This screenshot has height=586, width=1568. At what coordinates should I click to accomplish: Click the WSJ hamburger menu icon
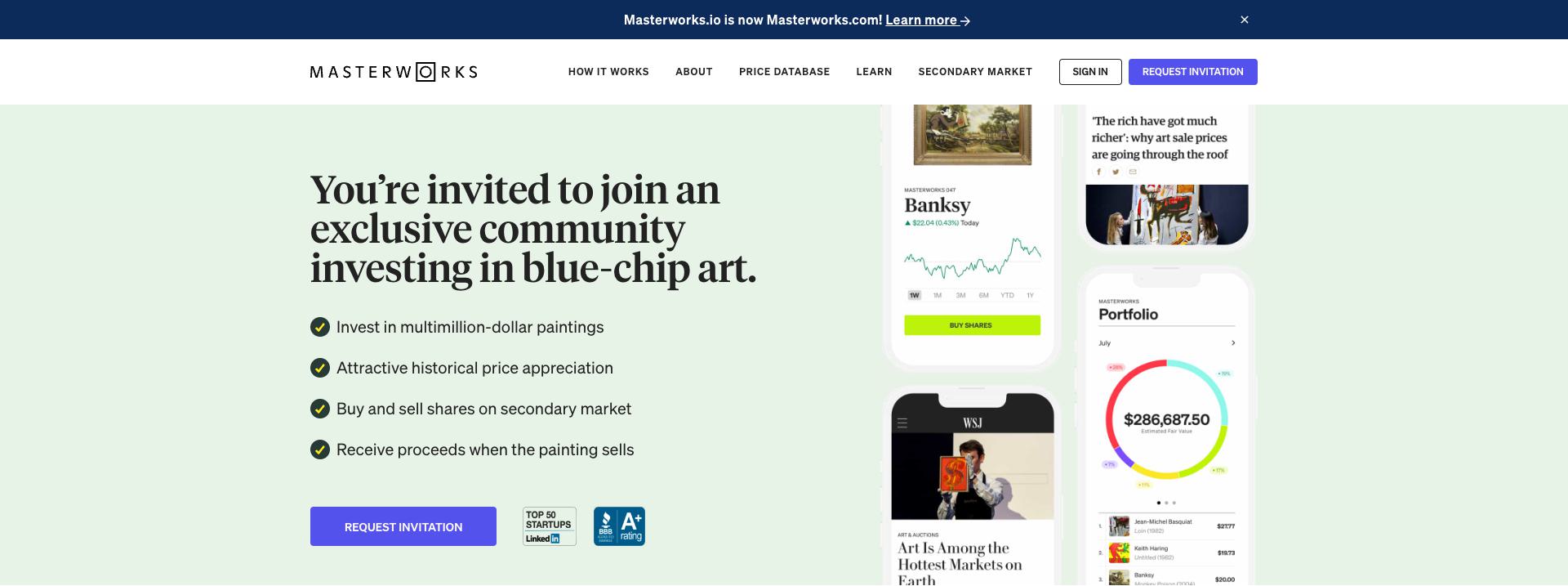pyautogui.click(x=902, y=423)
